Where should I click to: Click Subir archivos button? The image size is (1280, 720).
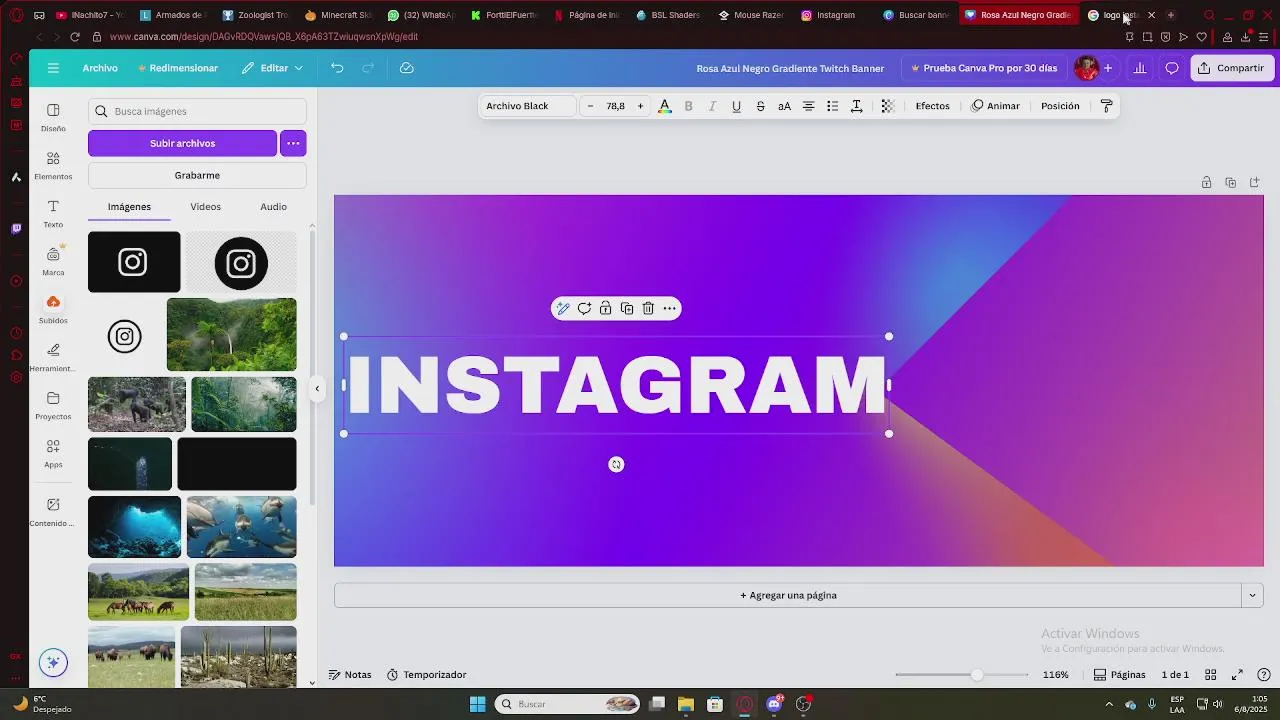182,143
